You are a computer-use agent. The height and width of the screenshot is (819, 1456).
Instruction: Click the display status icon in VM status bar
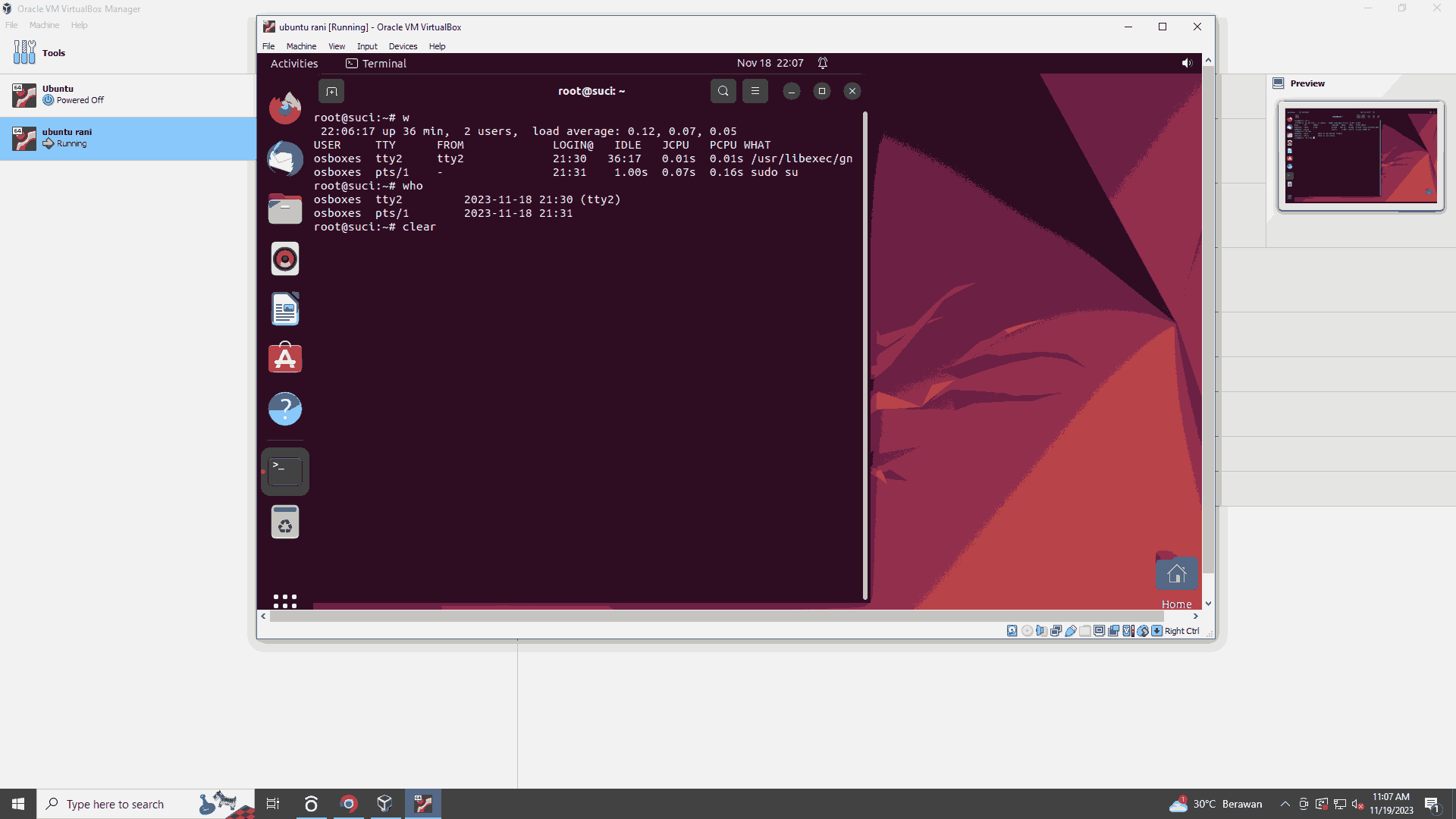click(1099, 631)
